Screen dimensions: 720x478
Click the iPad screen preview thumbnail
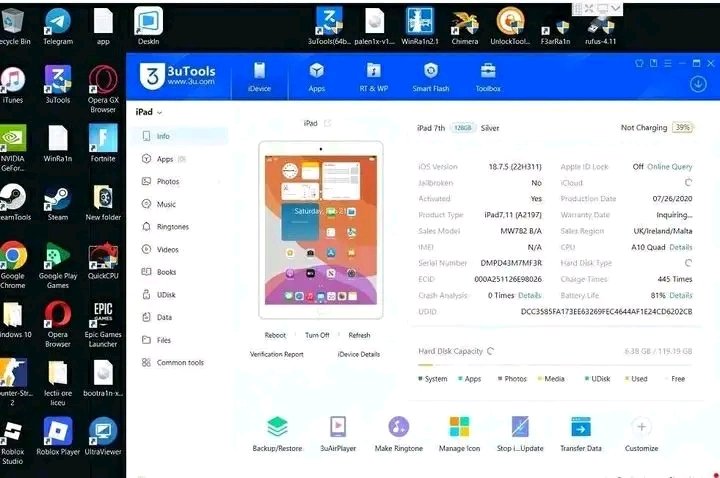click(x=321, y=230)
